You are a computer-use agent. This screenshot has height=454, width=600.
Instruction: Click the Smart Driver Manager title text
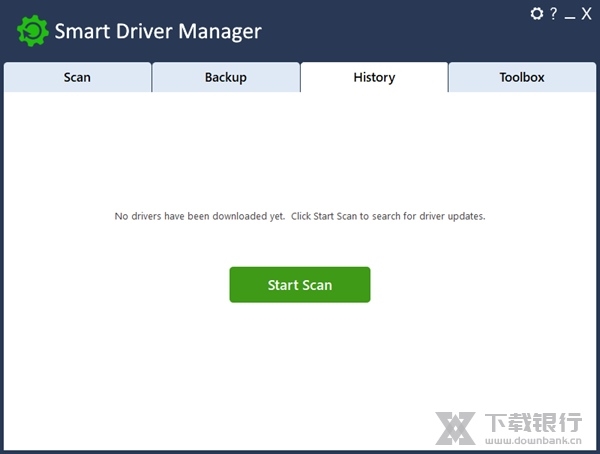coord(158,31)
